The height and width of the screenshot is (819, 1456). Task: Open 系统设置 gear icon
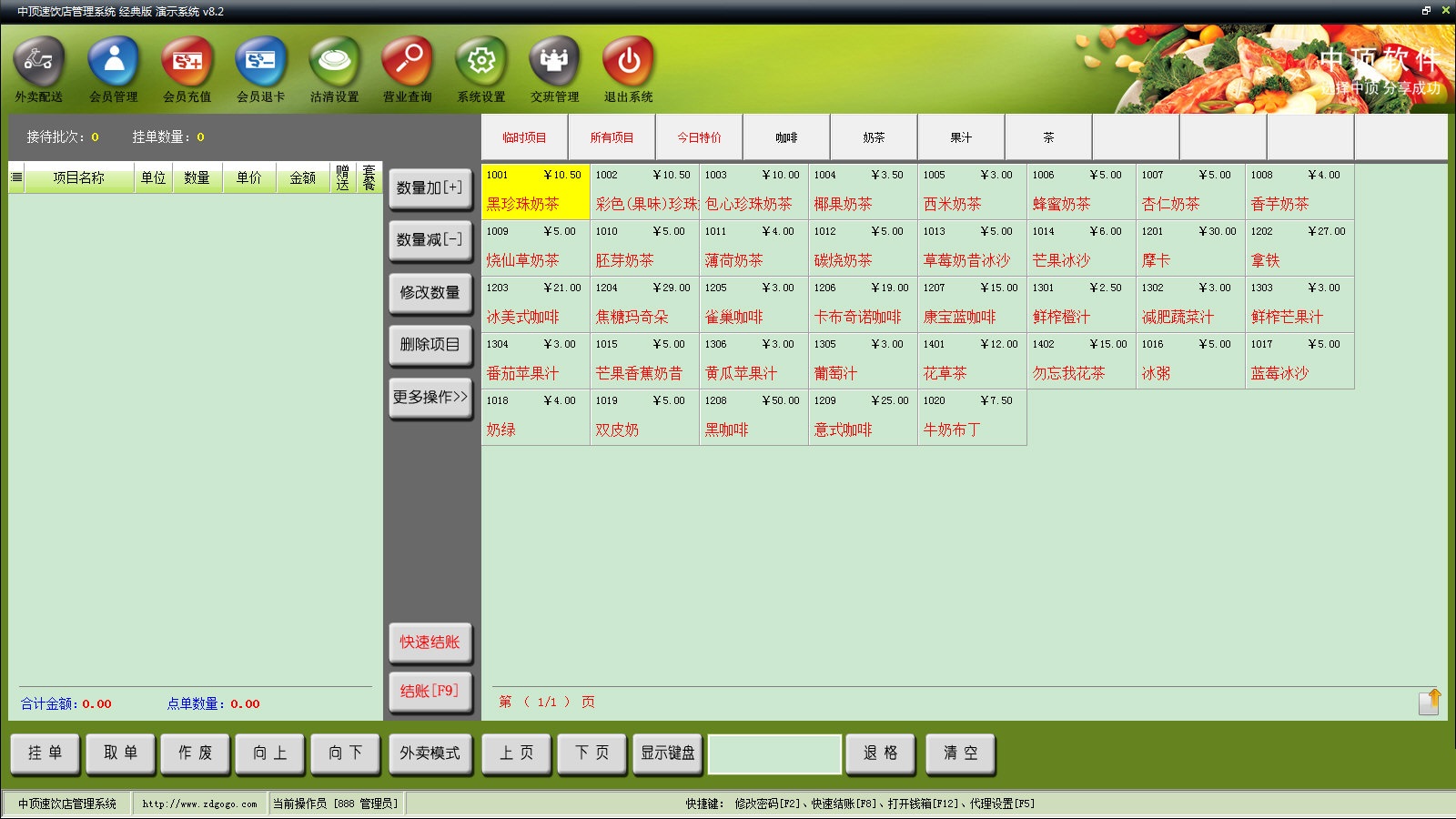(480, 62)
